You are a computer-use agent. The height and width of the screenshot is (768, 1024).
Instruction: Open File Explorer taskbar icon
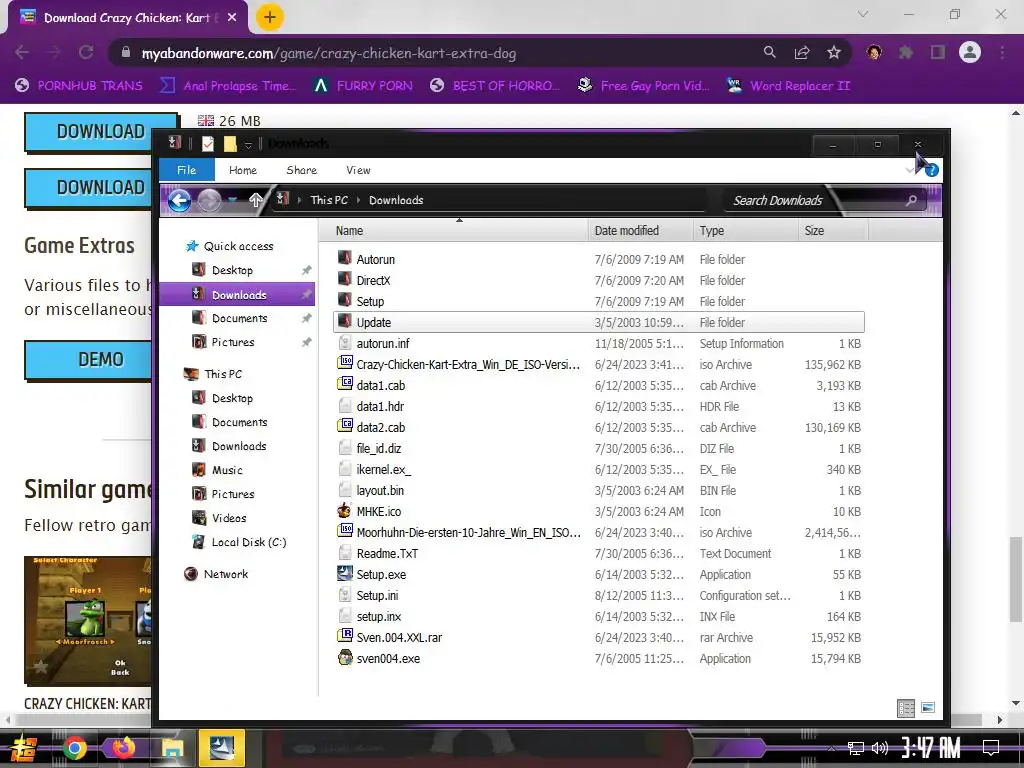pos(172,748)
